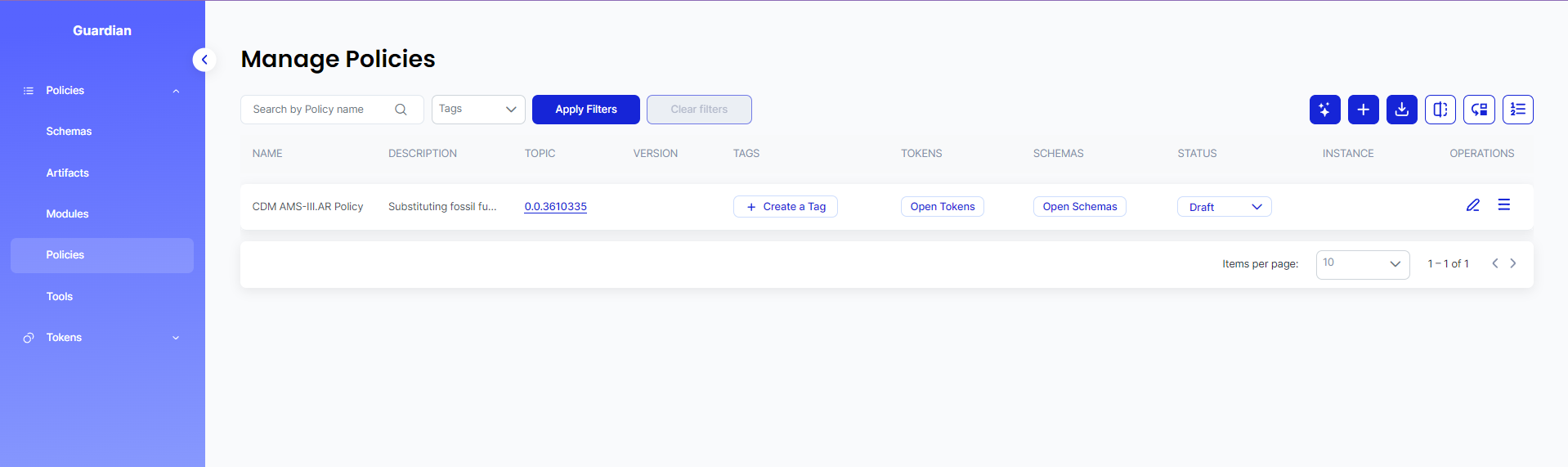
Task: Navigate to Schemas in the sidebar
Action: click(69, 132)
